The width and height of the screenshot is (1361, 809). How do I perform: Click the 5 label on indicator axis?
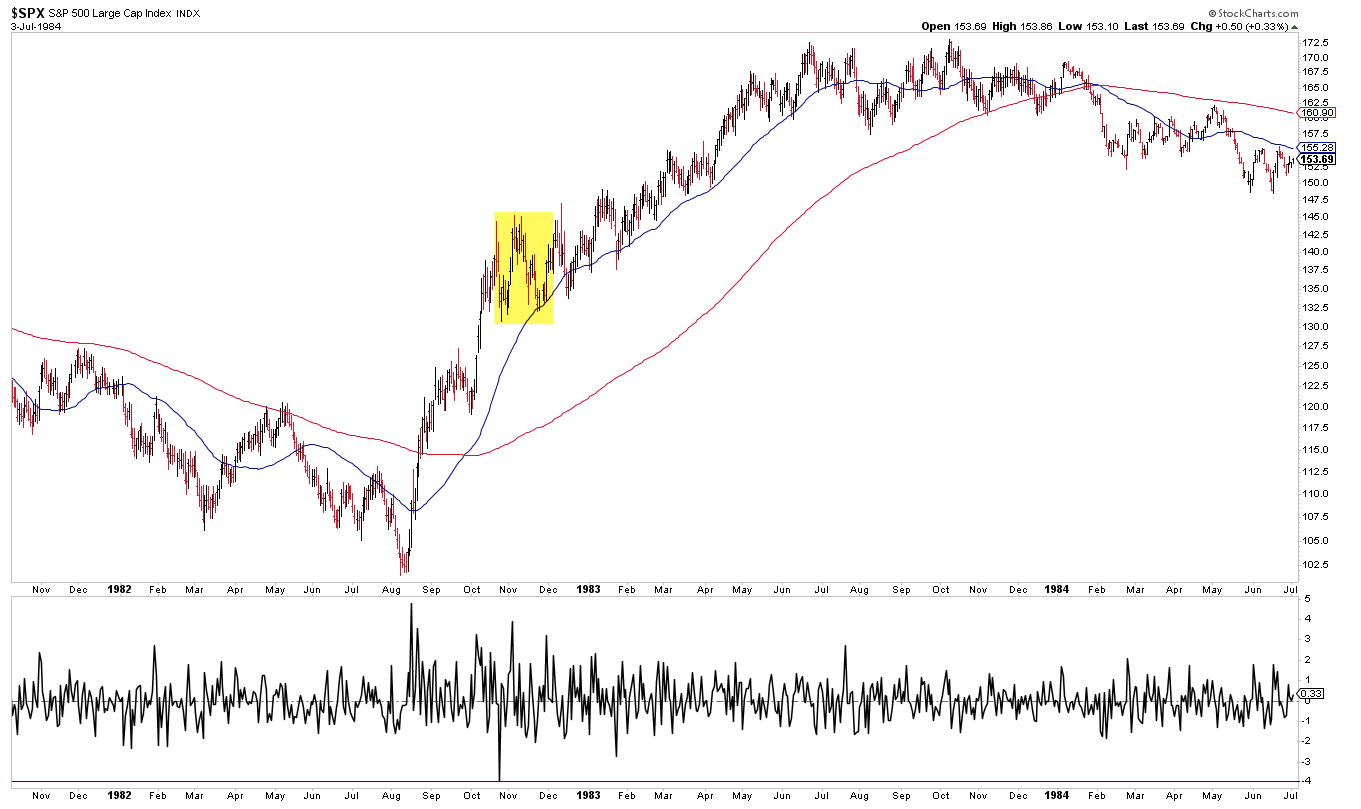(x=1308, y=599)
